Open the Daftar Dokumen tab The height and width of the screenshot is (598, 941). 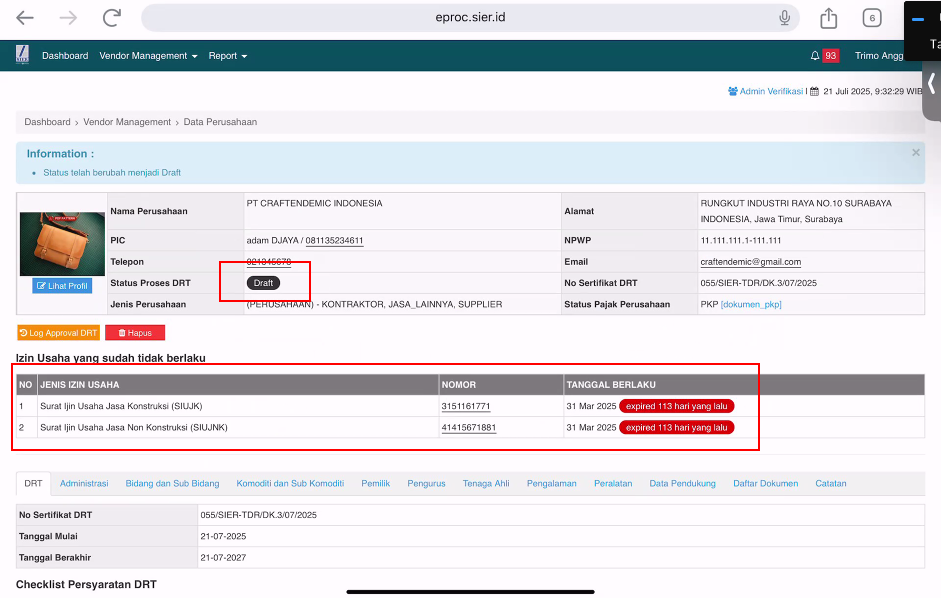tap(765, 483)
